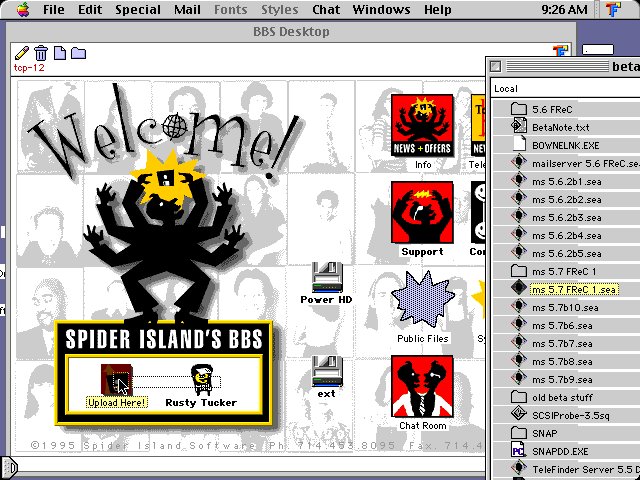Click the TF logo in BBS Desktop toolbar
Screen dimensions: 640x480
[560, 51]
